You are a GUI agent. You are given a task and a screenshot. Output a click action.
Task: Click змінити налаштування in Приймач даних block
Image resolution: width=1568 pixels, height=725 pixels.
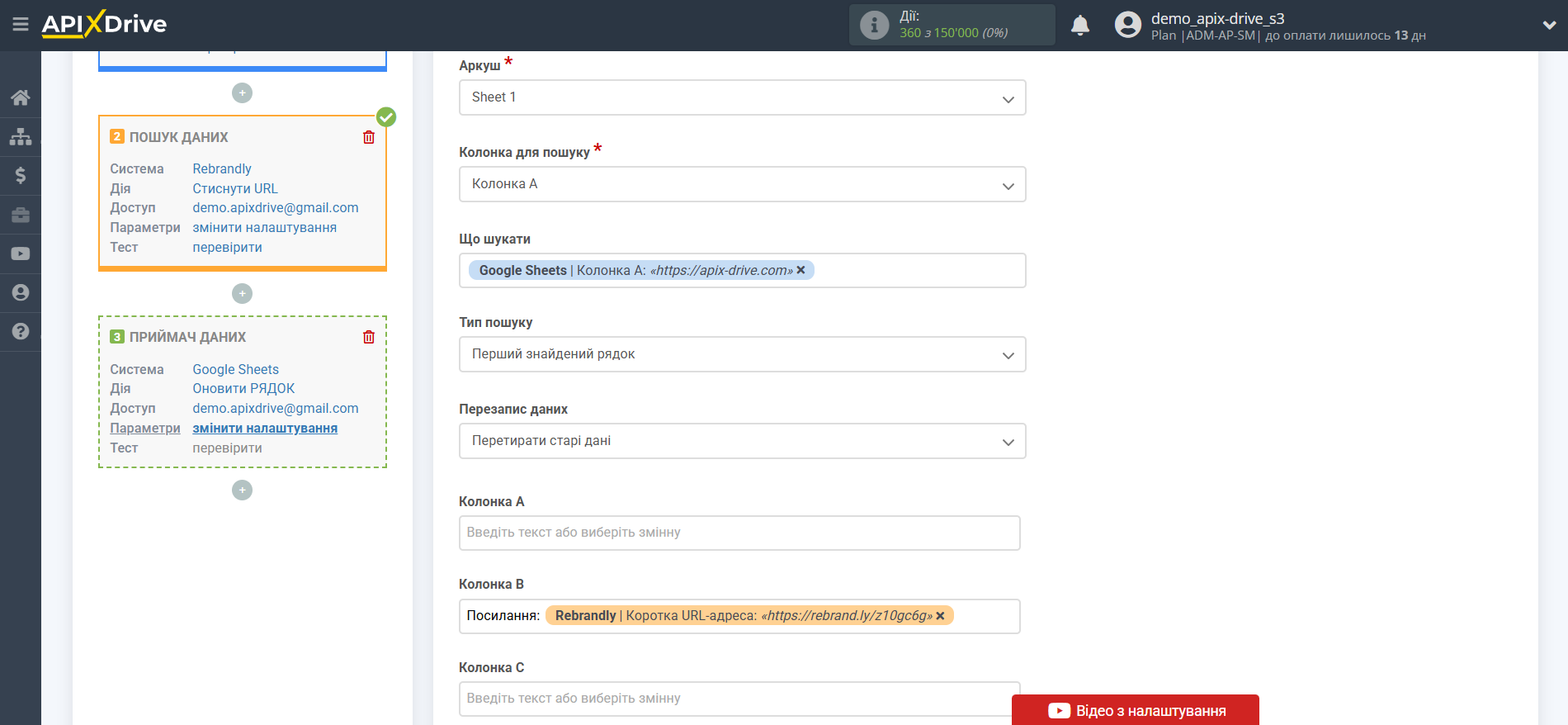(265, 428)
